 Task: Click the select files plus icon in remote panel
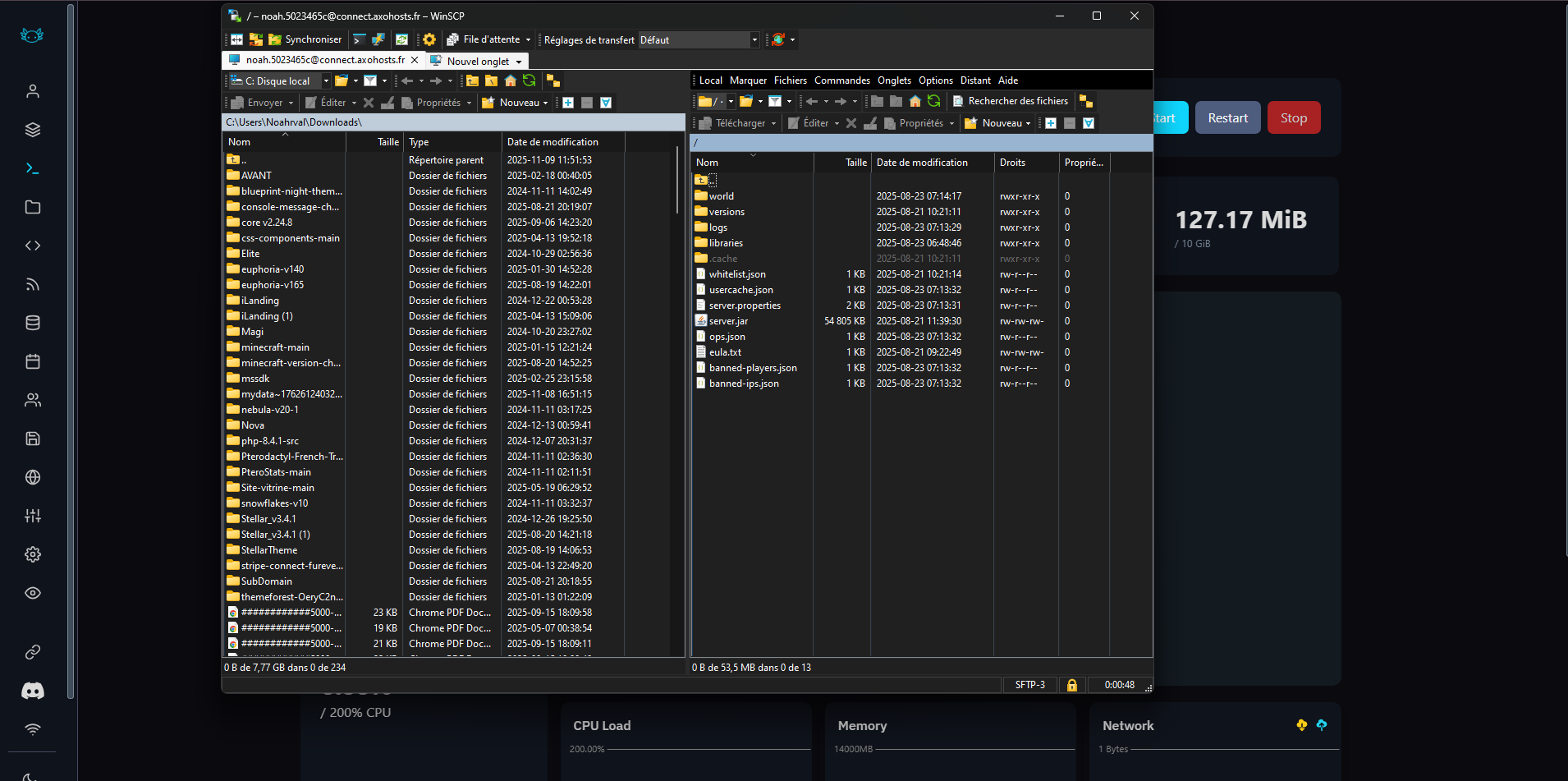pos(1050,123)
